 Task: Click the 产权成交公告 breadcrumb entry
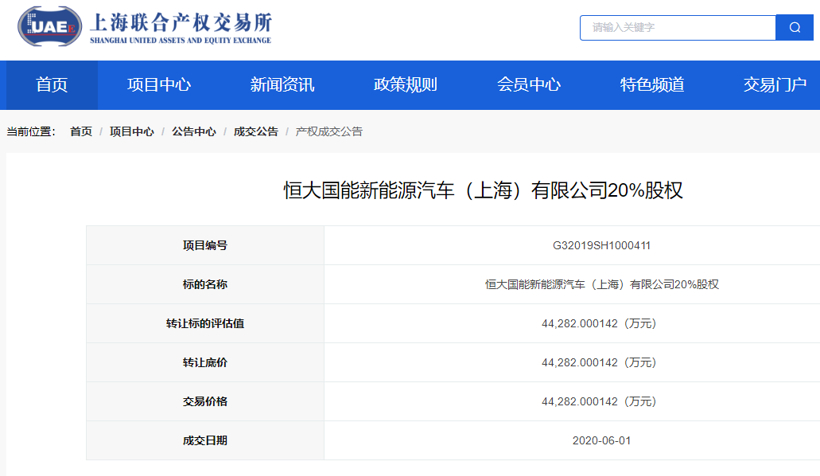329,131
